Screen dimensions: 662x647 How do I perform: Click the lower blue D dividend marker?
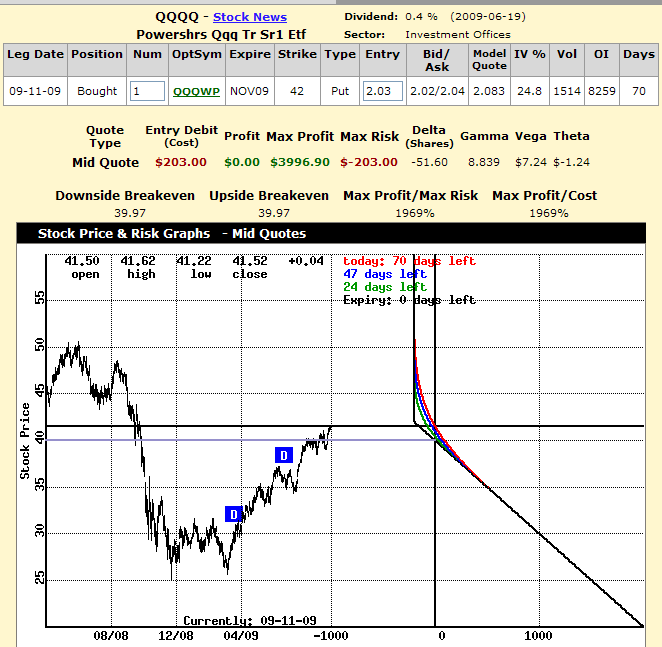[233, 514]
